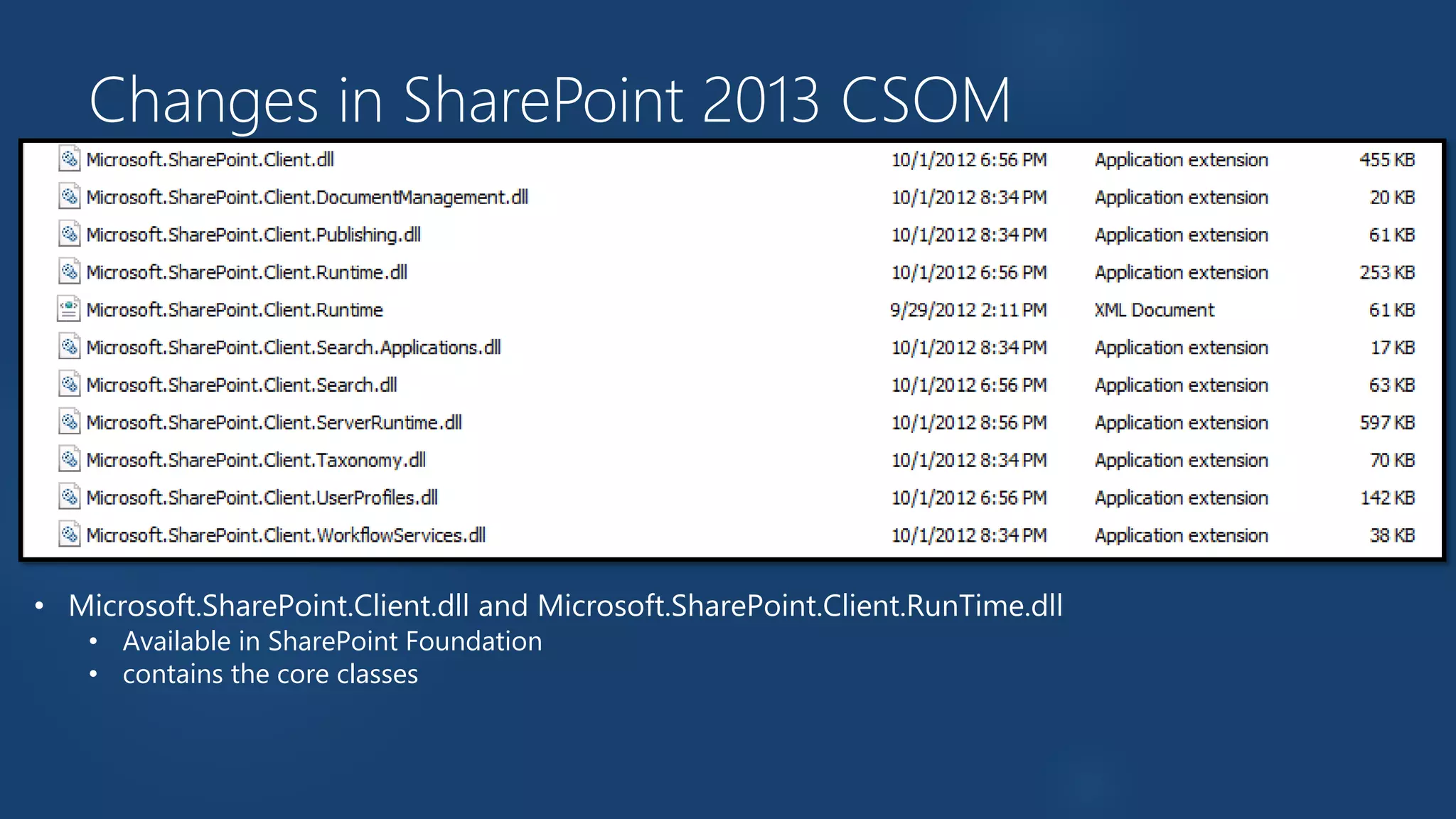
Task: Click the XML Document type cell
Action: point(1155,310)
